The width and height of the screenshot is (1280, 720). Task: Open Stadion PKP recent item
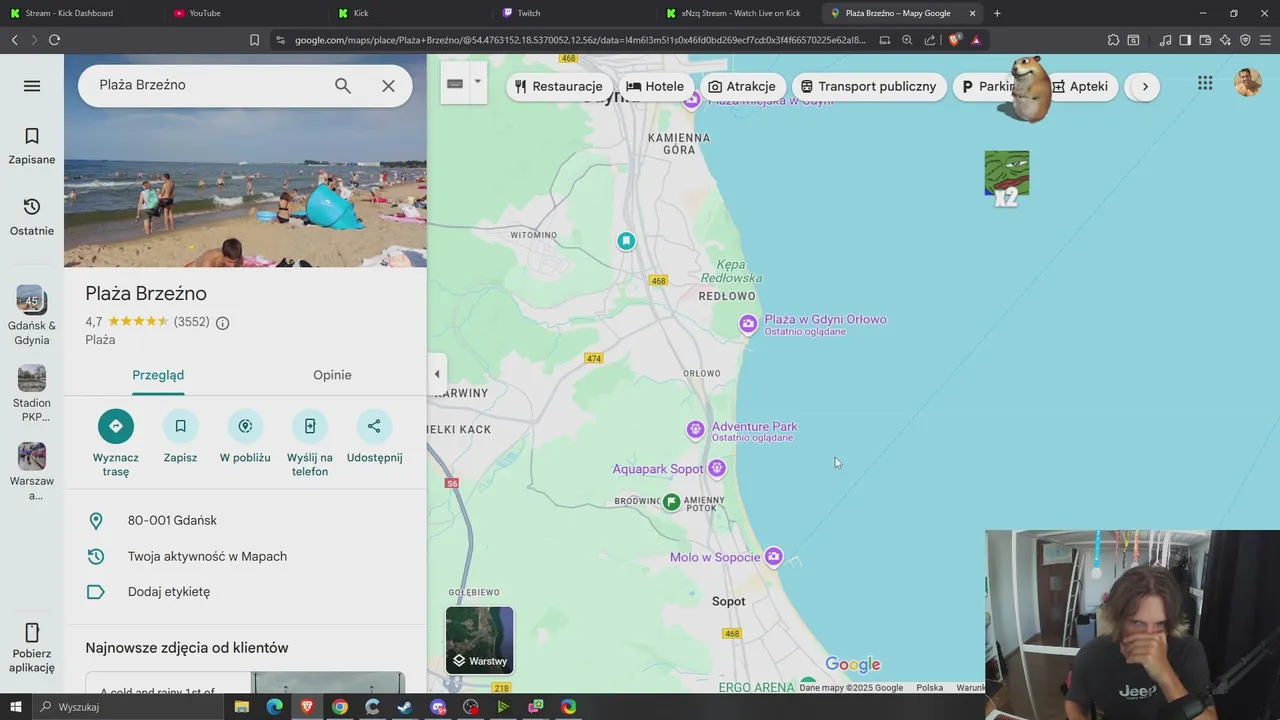32,394
